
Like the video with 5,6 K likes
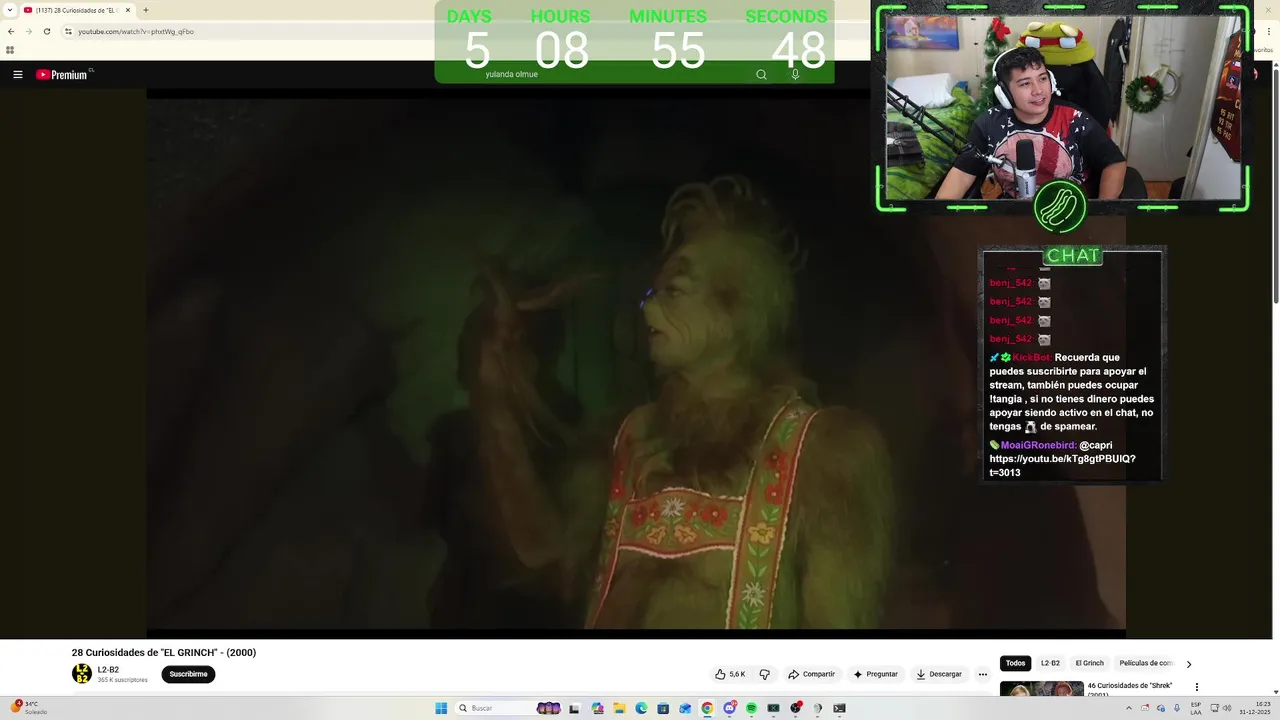(x=730, y=674)
